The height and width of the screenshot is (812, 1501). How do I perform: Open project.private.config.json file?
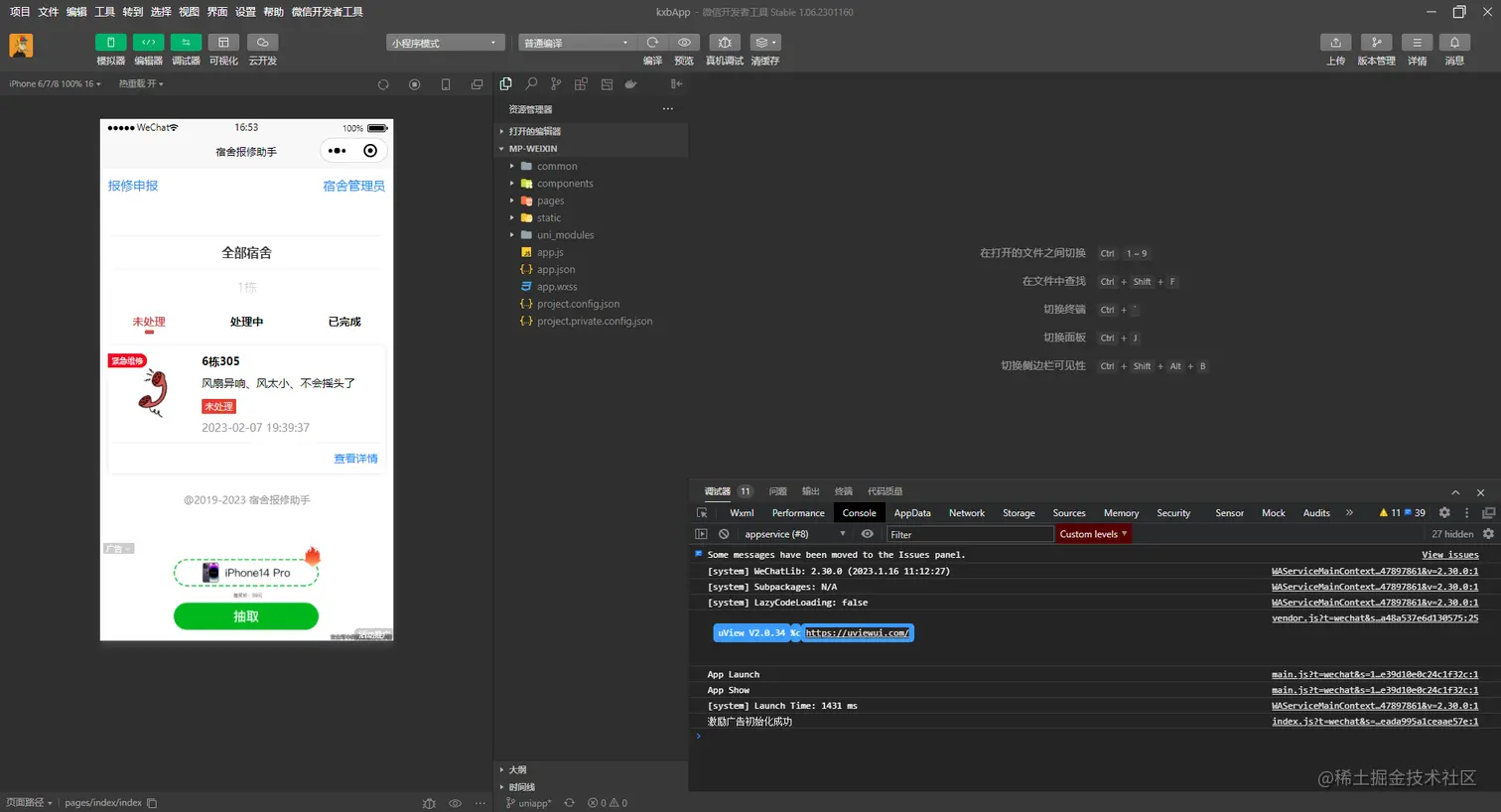(x=591, y=322)
